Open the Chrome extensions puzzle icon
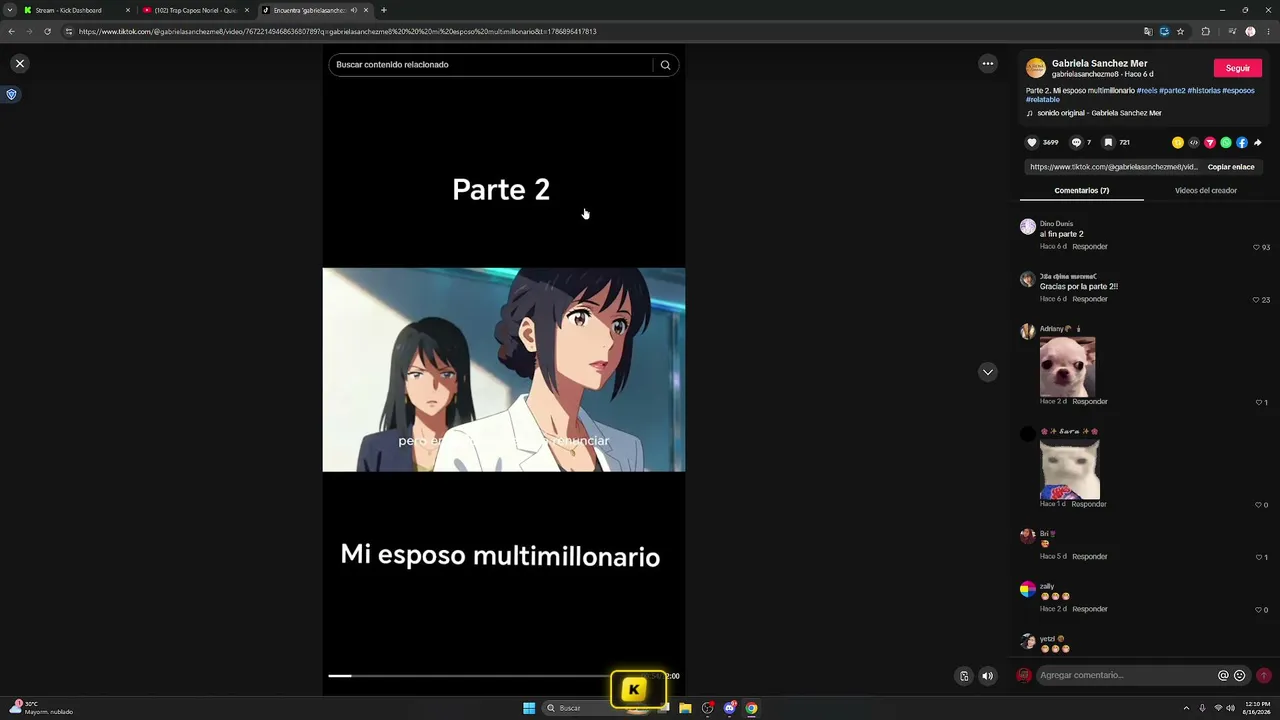This screenshot has width=1280, height=720. pos(1205,32)
